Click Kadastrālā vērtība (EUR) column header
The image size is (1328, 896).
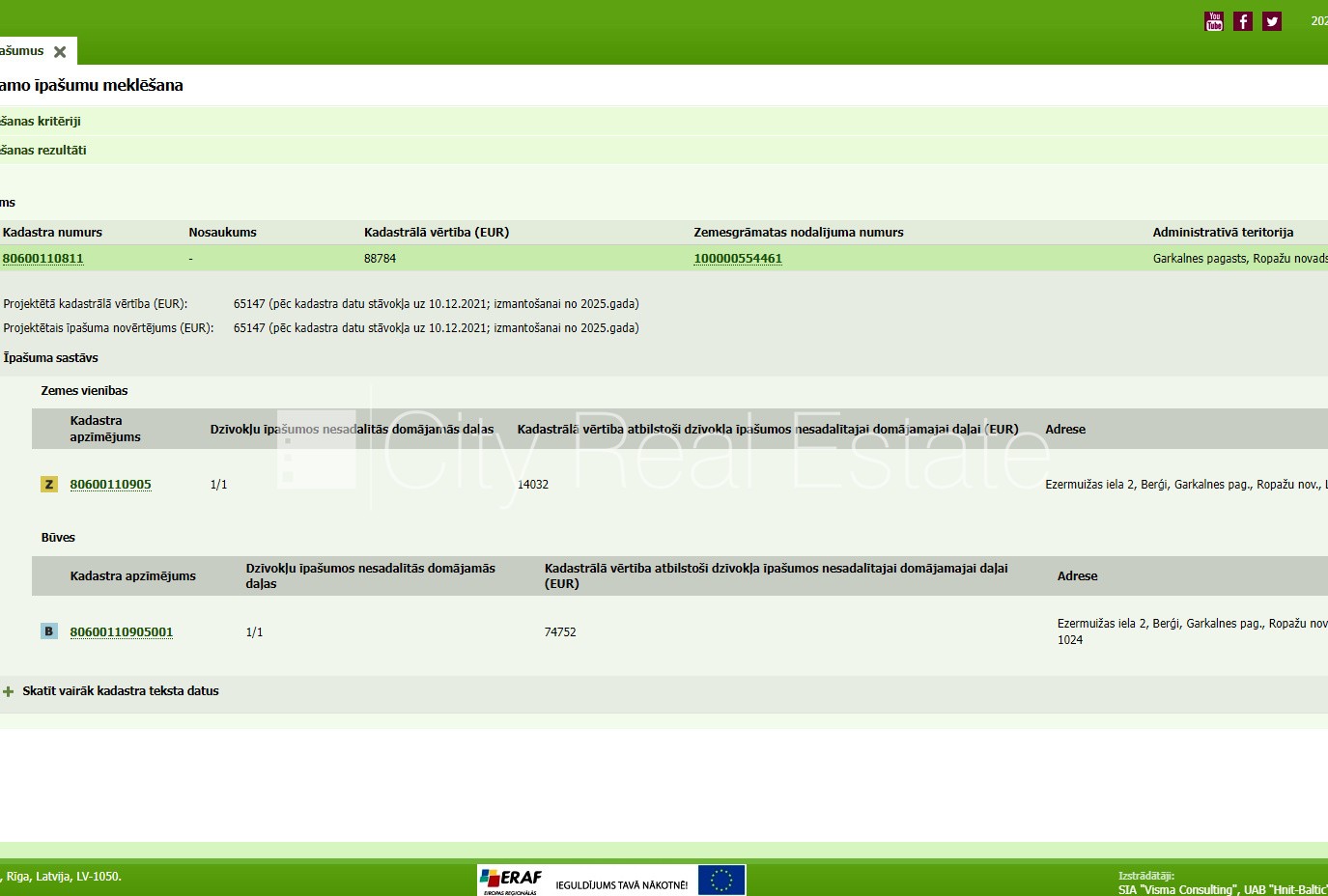(x=437, y=233)
